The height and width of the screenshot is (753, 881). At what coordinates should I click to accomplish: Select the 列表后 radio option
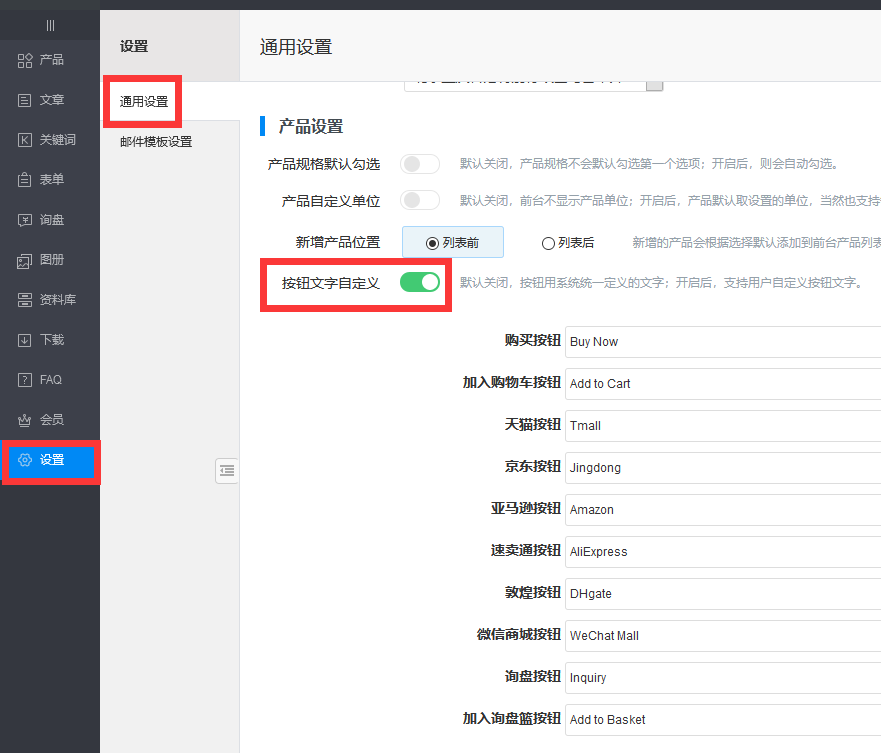[x=548, y=243]
